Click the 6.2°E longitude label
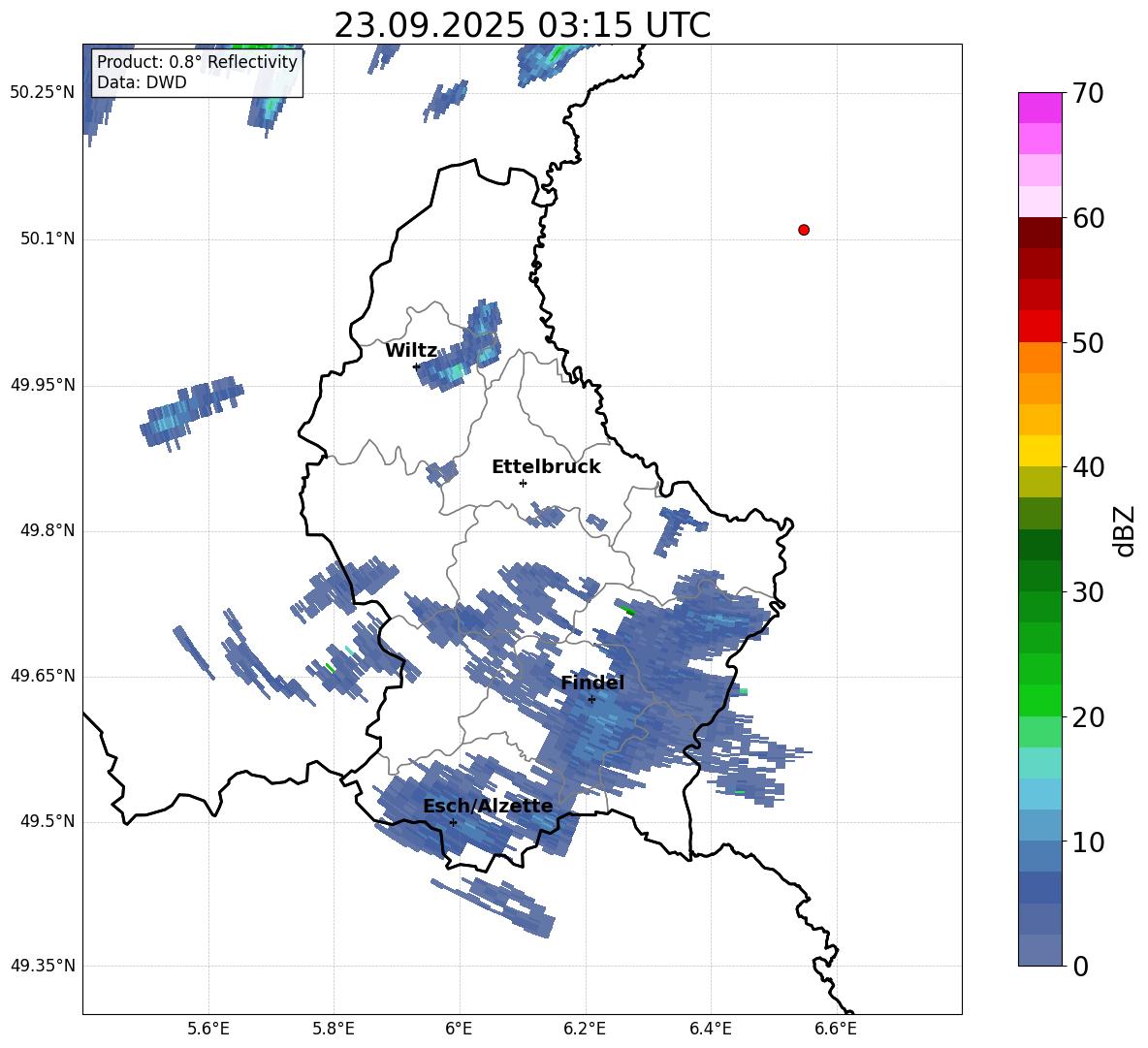Viewport: 1148px width, 1048px height. tap(585, 1029)
